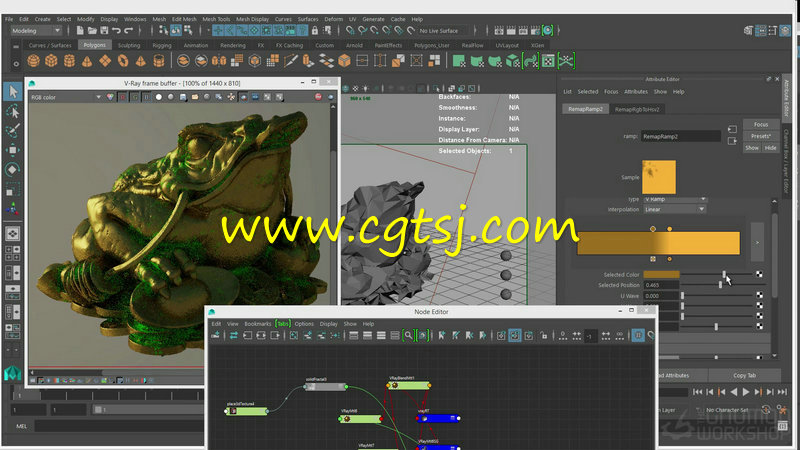Expand ramp editor with the > button
Image resolution: width=800 pixels, height=450 pixels.
[757, 243]
